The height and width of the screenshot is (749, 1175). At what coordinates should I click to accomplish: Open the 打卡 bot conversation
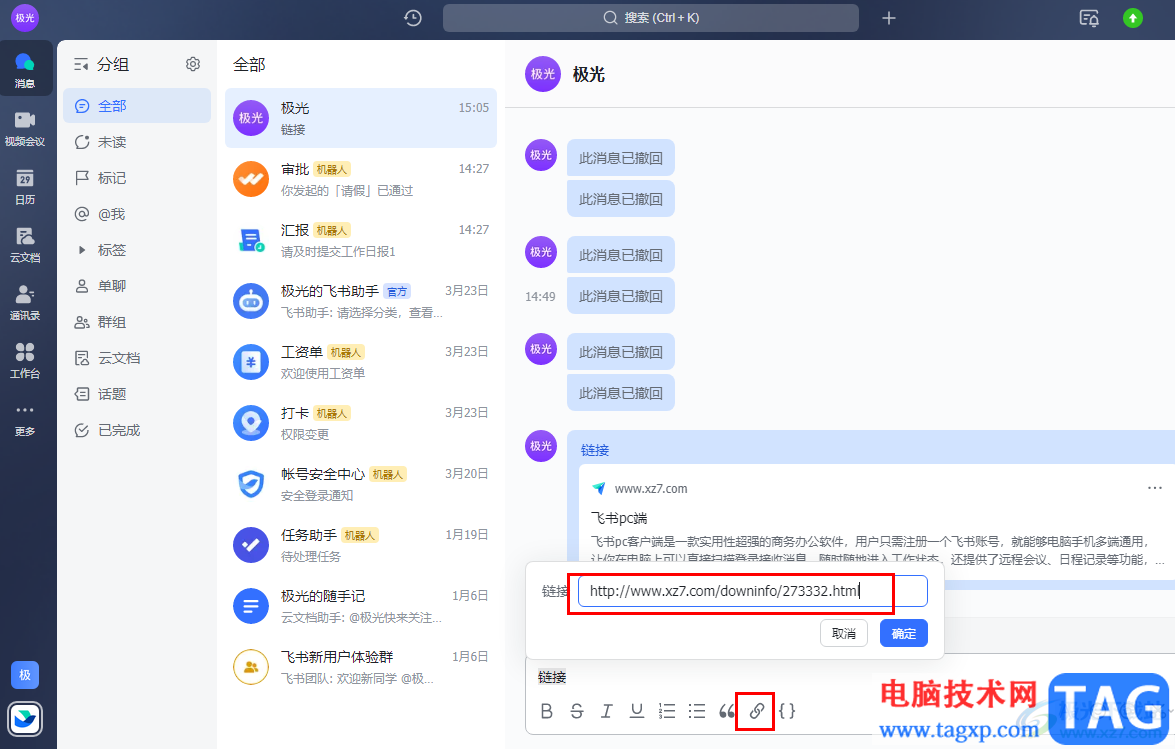coord(360,423)
